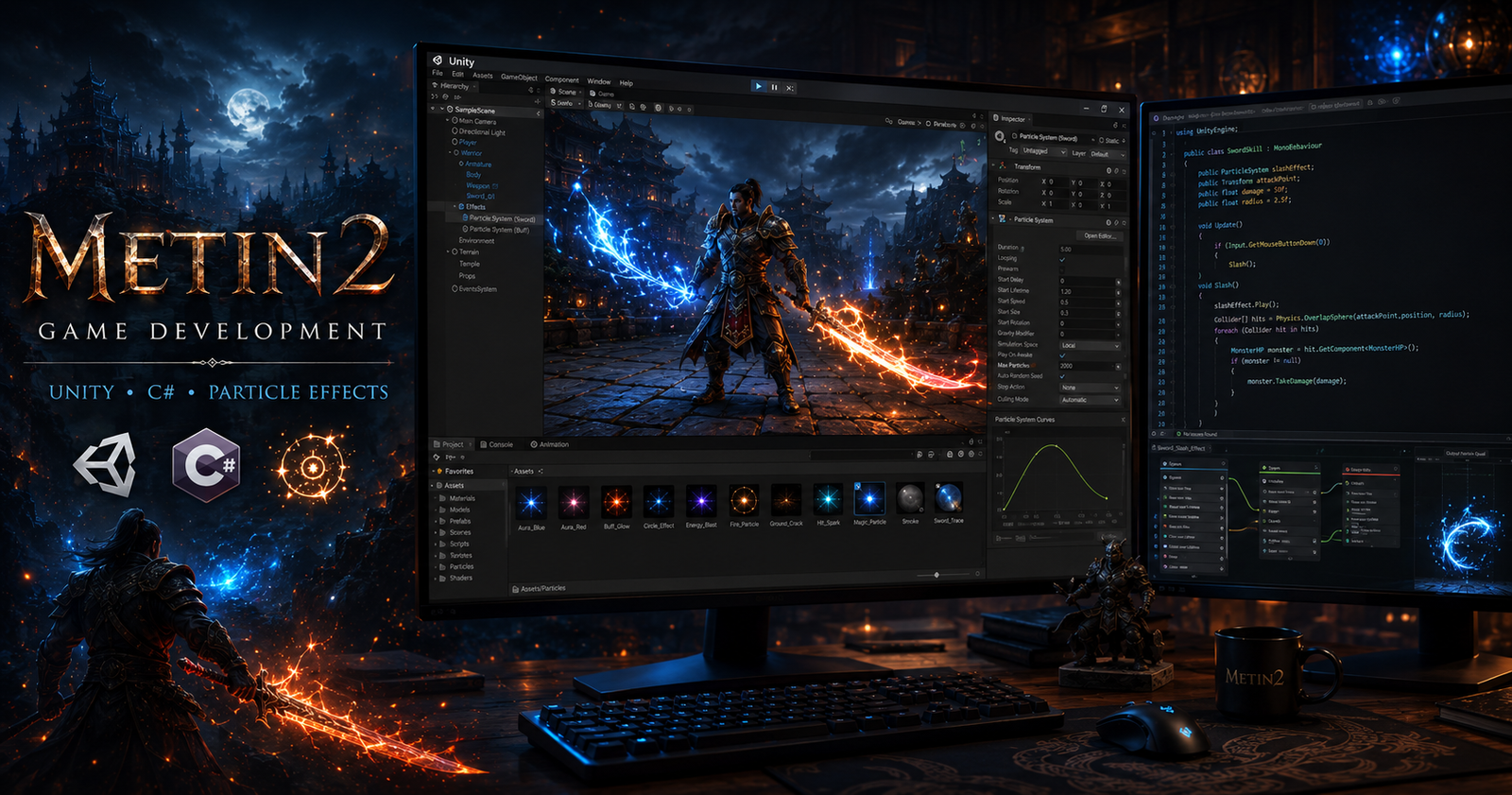Select the Magic_Particle asset icon
Viewport: 1512px width, 795px height.
pyautogui.click(x=869, y=497)
